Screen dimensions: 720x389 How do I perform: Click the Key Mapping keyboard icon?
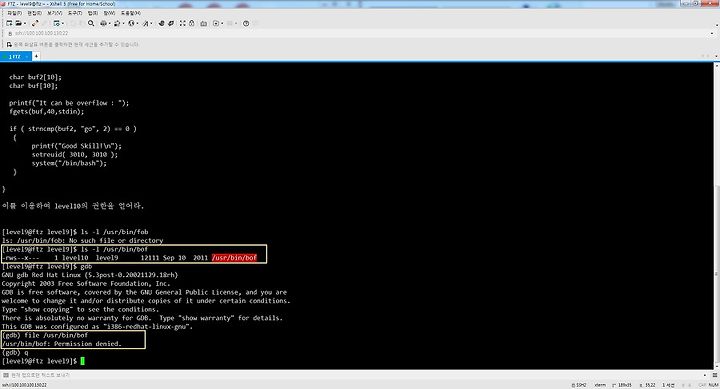click(x=203, y=24)
